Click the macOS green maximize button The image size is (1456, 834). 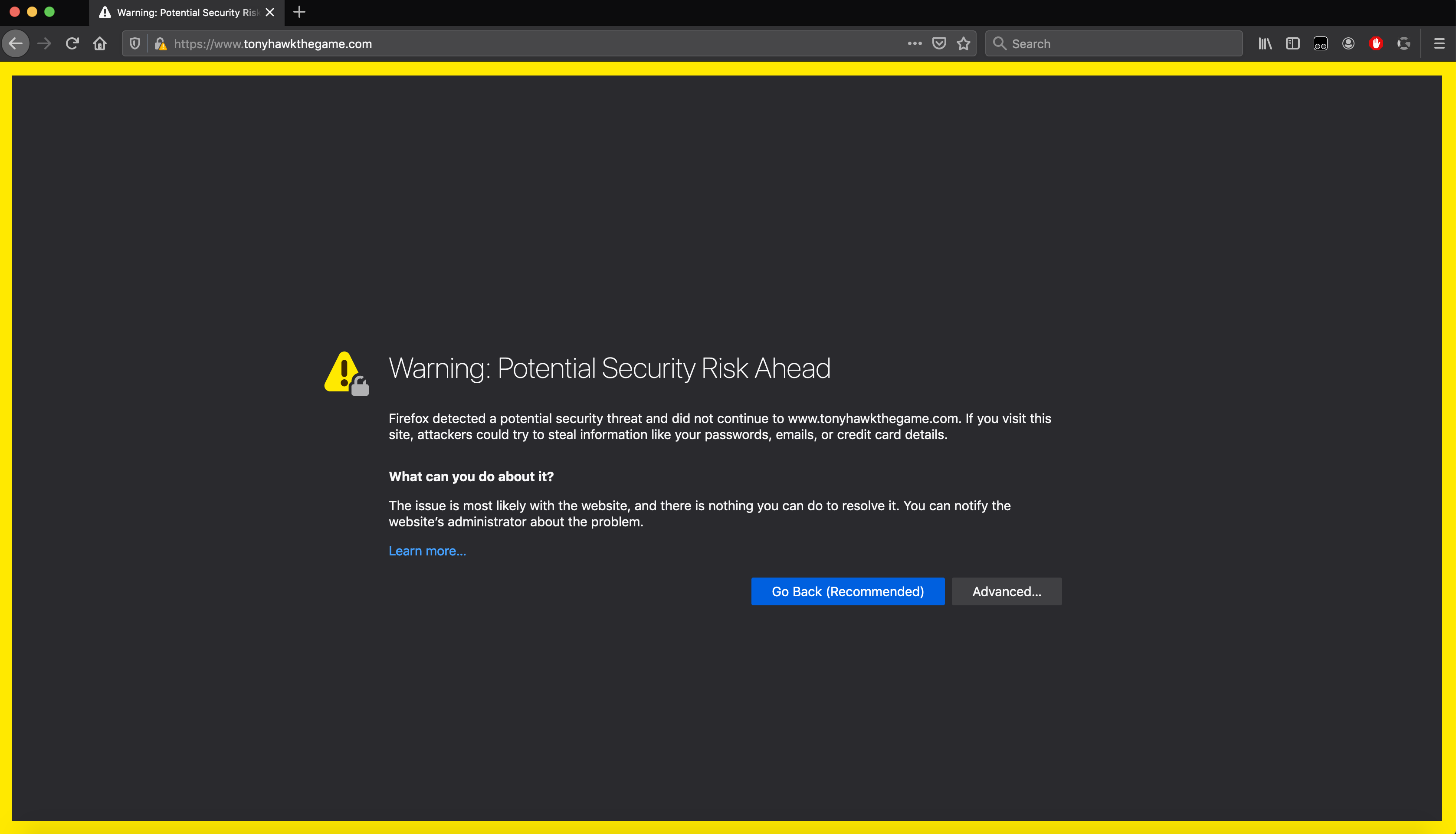click(50, 11)
